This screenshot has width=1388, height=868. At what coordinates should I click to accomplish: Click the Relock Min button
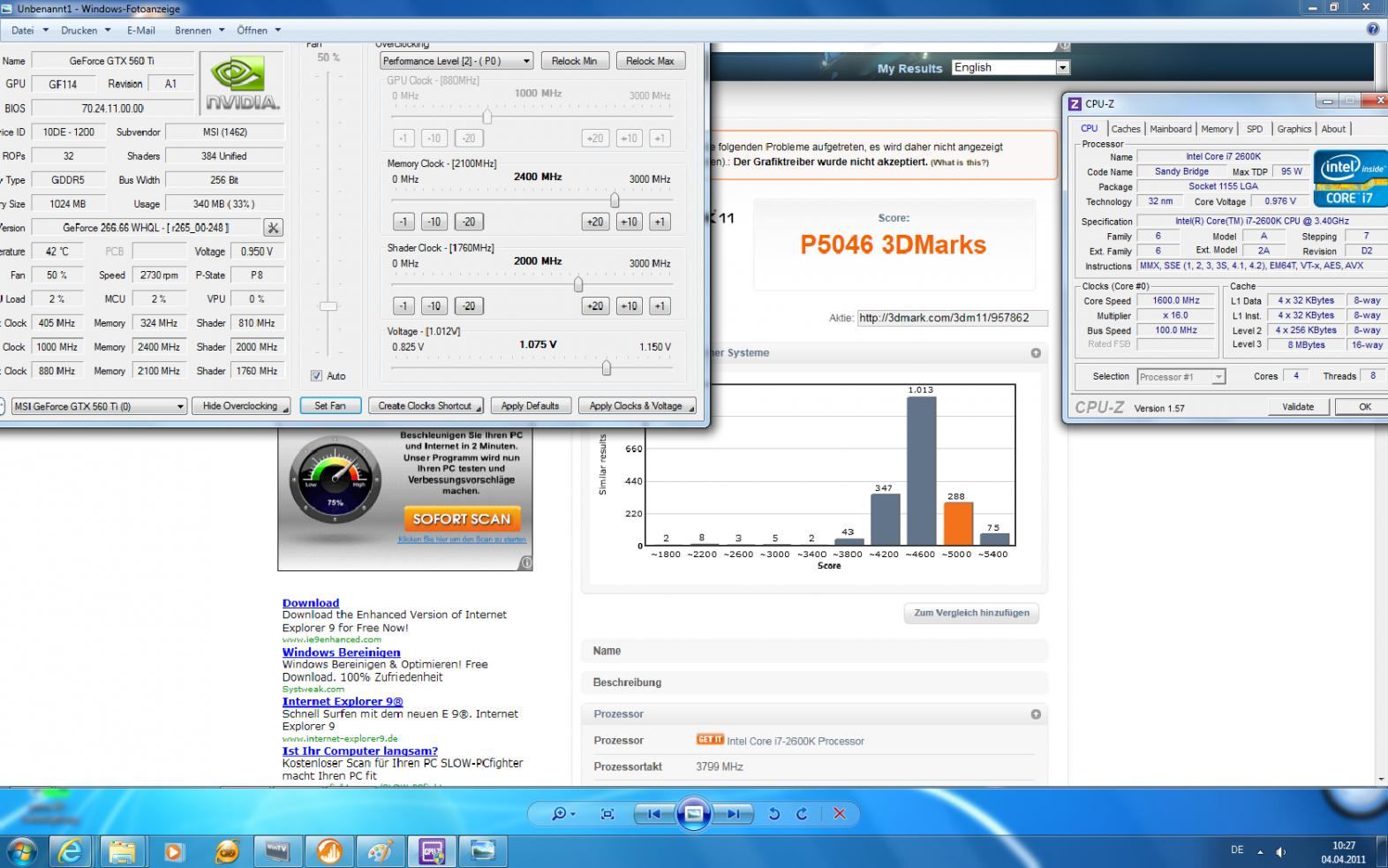574,61
